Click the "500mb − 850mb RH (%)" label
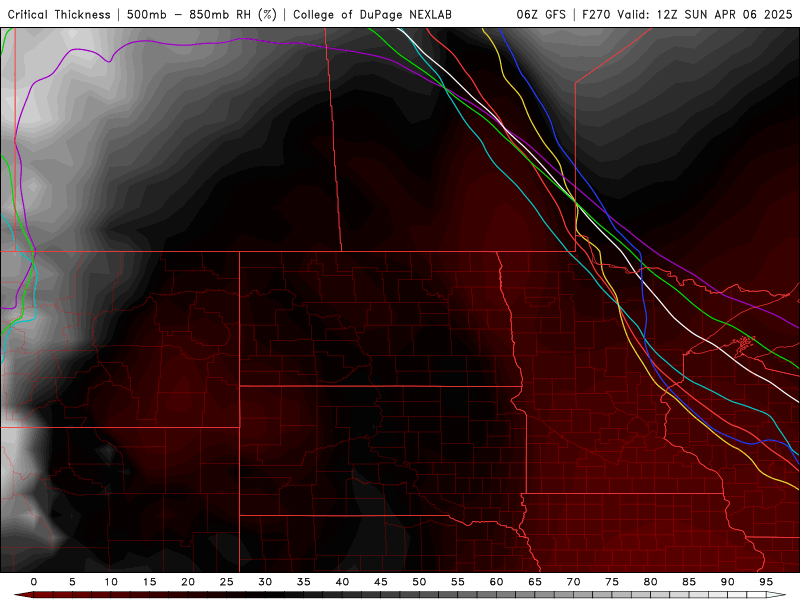 (202, 14)
